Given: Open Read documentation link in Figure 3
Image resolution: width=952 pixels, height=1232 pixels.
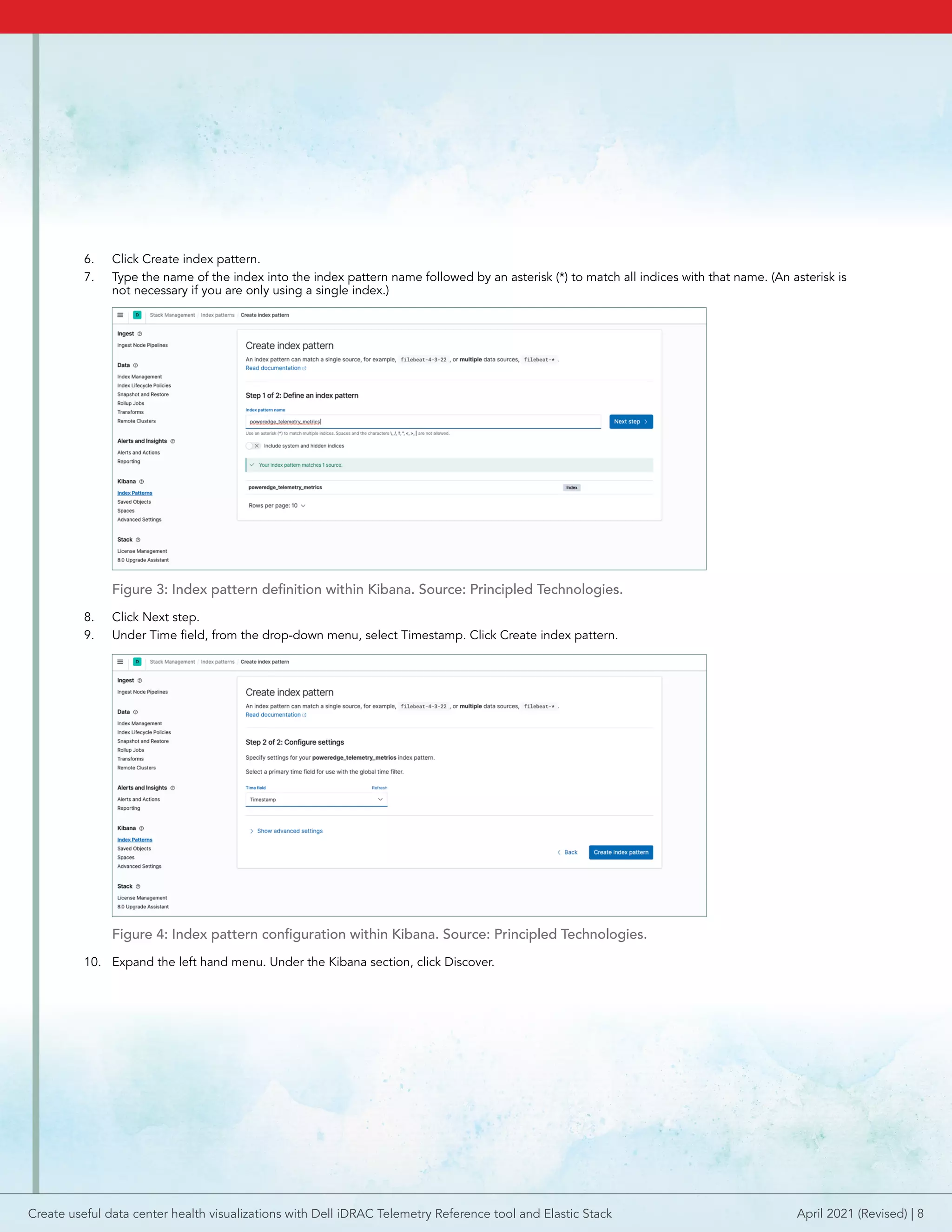Looking at the screenshot, I should click(x=276, y=368).
